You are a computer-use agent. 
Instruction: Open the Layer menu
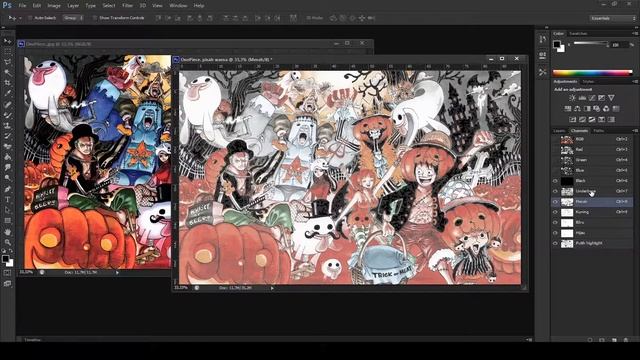pos(73,6)
